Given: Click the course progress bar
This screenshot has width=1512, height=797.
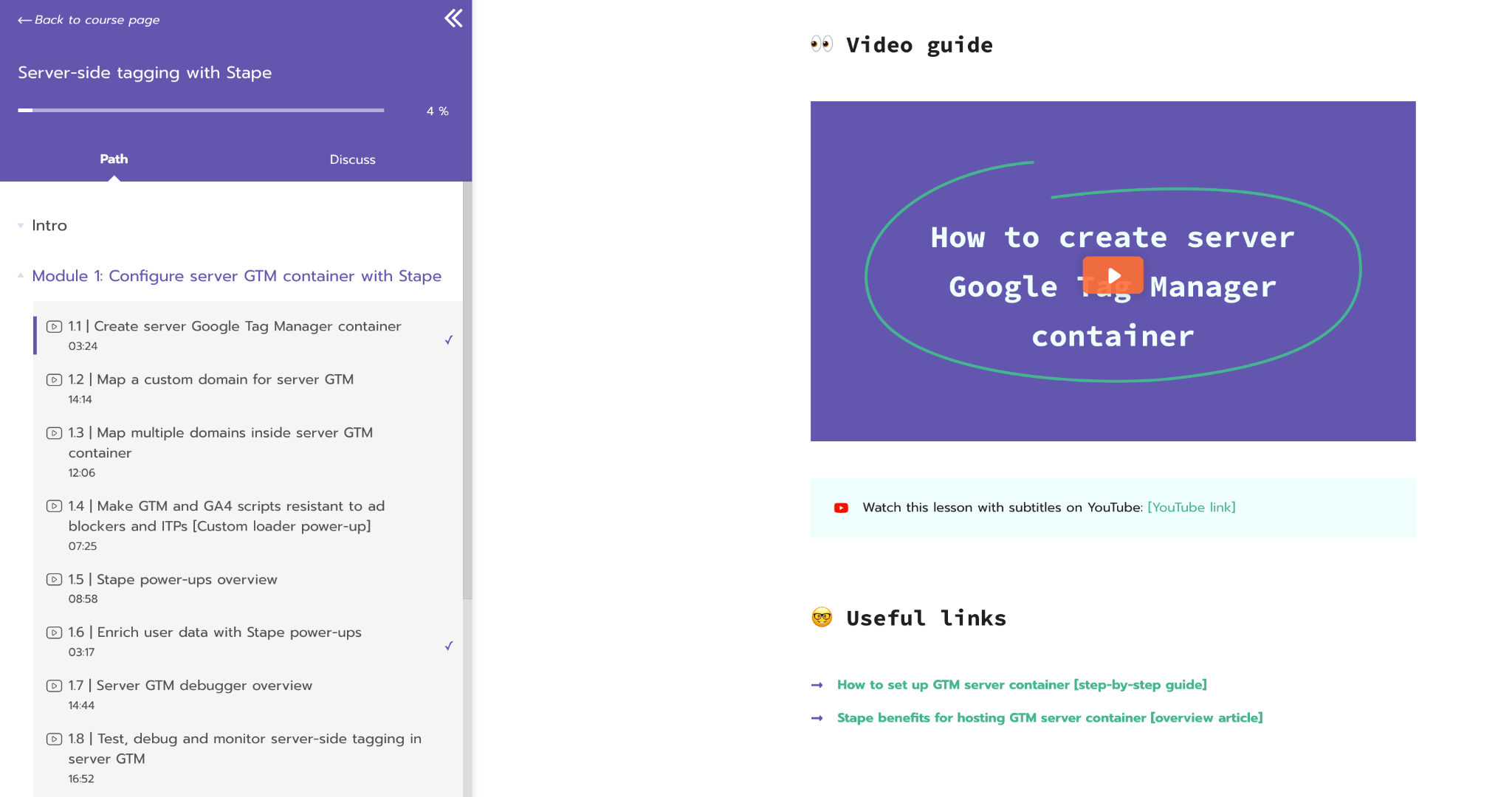Looking at the screenshot, I should 201,110.
